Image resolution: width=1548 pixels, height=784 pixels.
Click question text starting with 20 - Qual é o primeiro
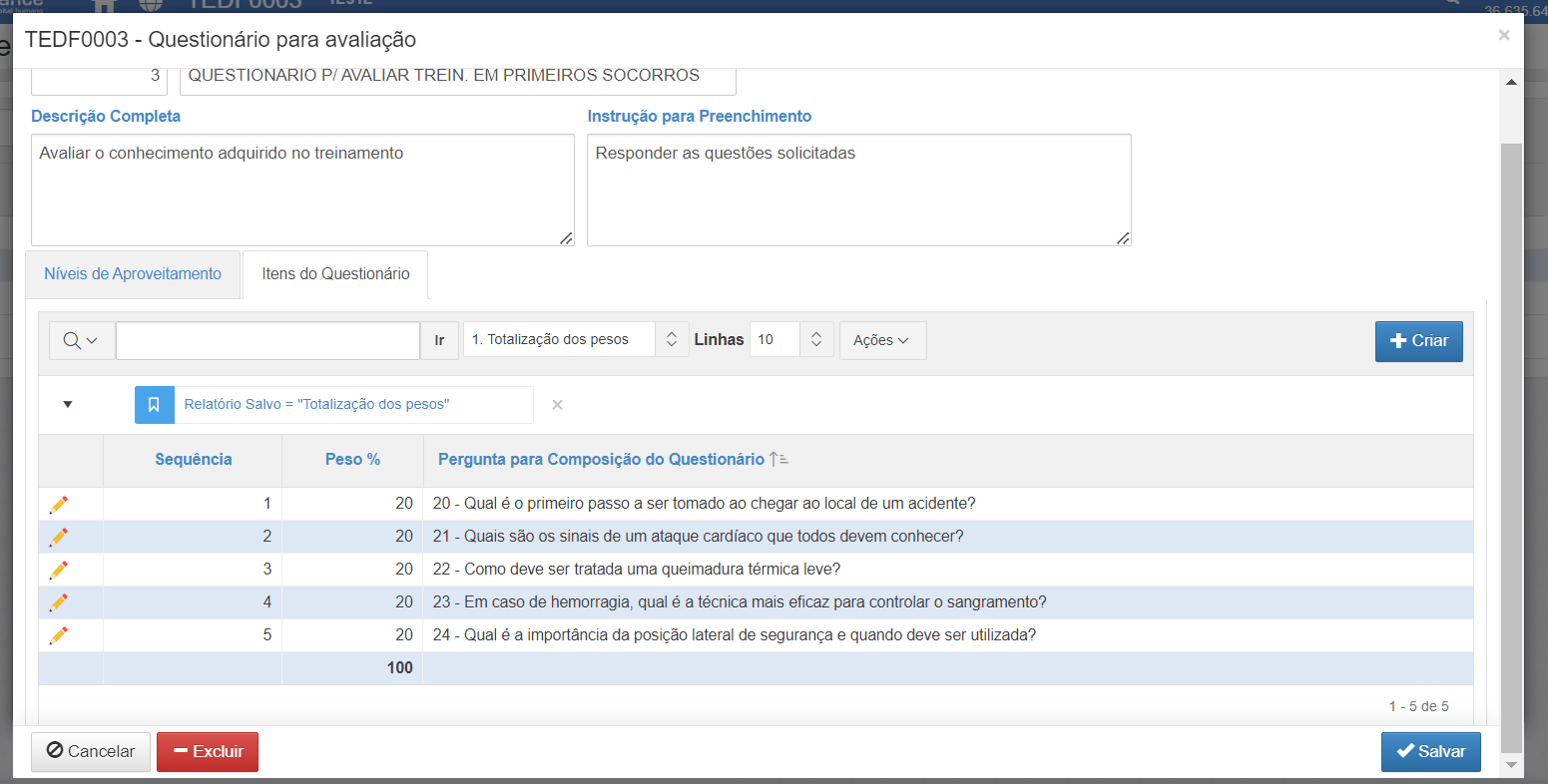point(704,504)
